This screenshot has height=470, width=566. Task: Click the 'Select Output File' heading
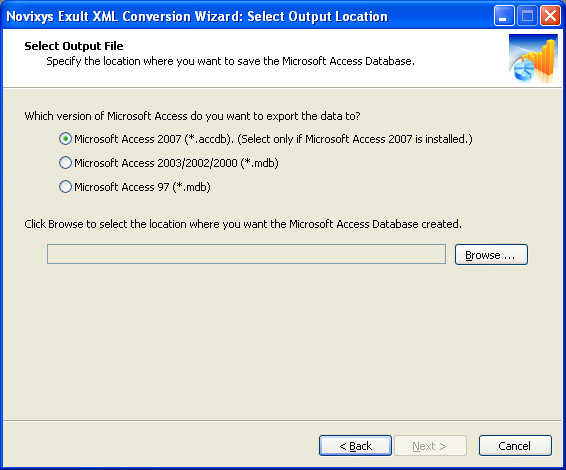coord(74,46)
